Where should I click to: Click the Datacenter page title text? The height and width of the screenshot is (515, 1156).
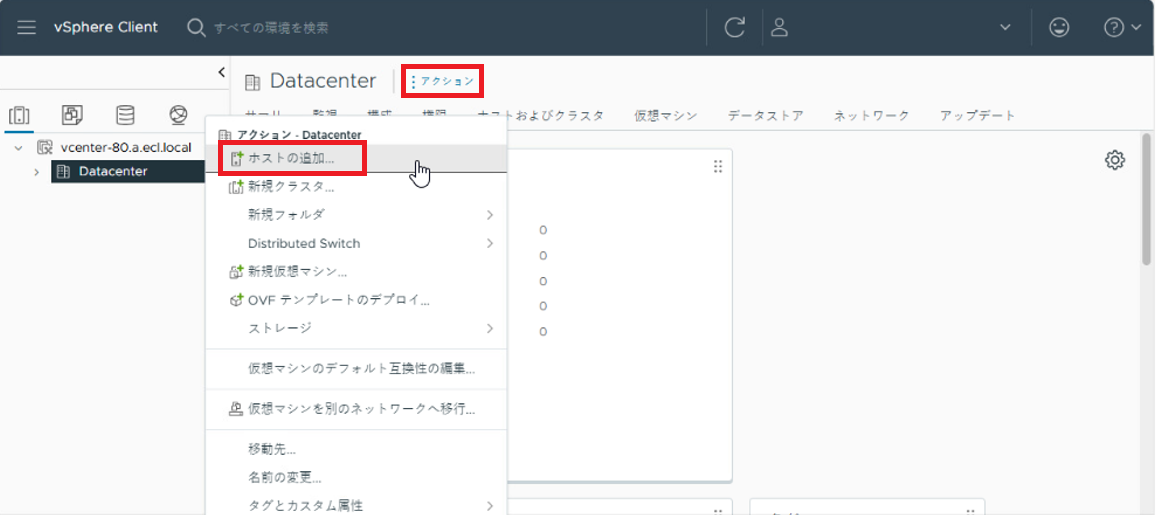[x=323, y=81]
